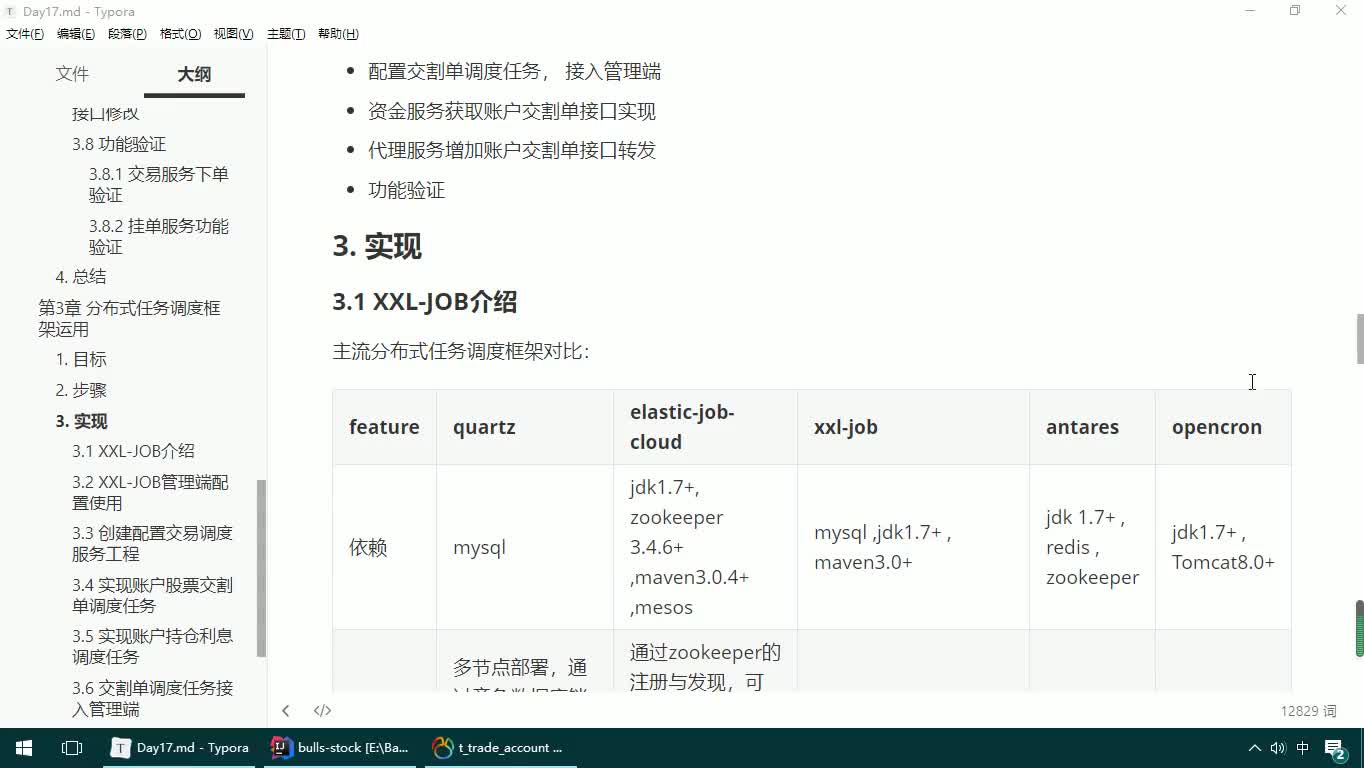Click the 依赖 row label cell
Viewport: 1364px width, 768px height.
pyautogui.click(x=384, y=547)
